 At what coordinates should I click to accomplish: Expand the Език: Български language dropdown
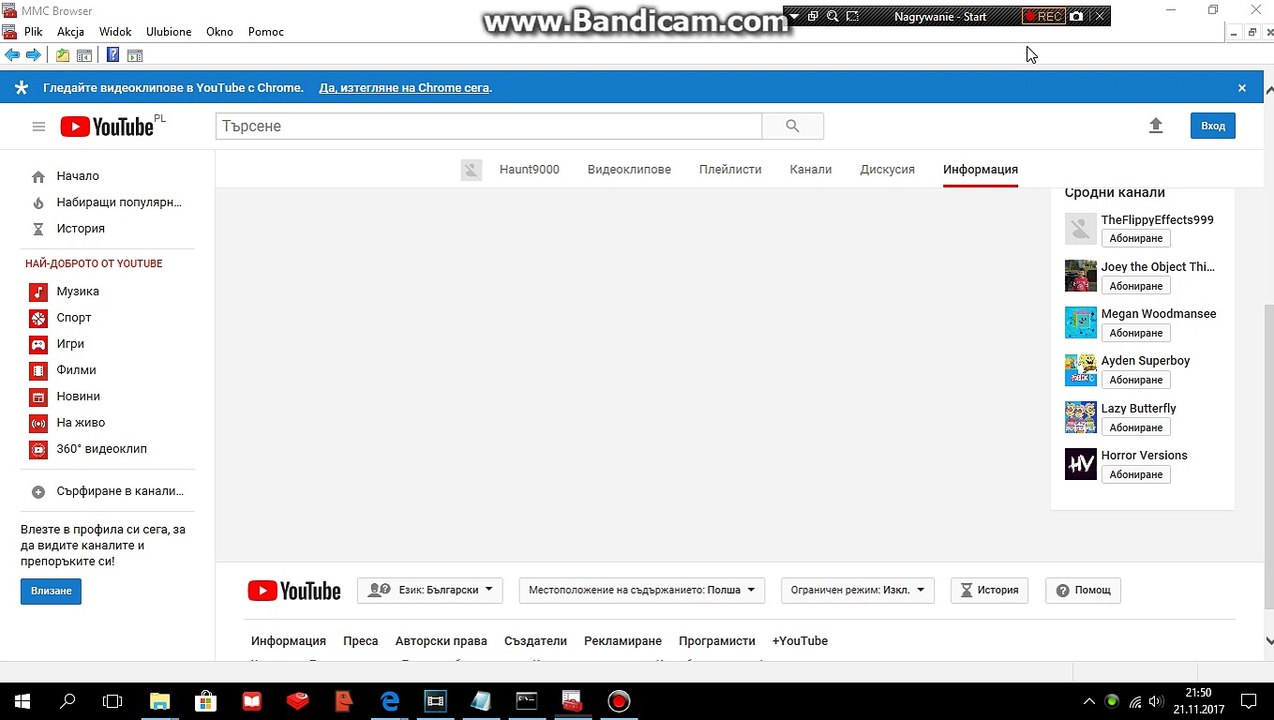coord(430,590)
